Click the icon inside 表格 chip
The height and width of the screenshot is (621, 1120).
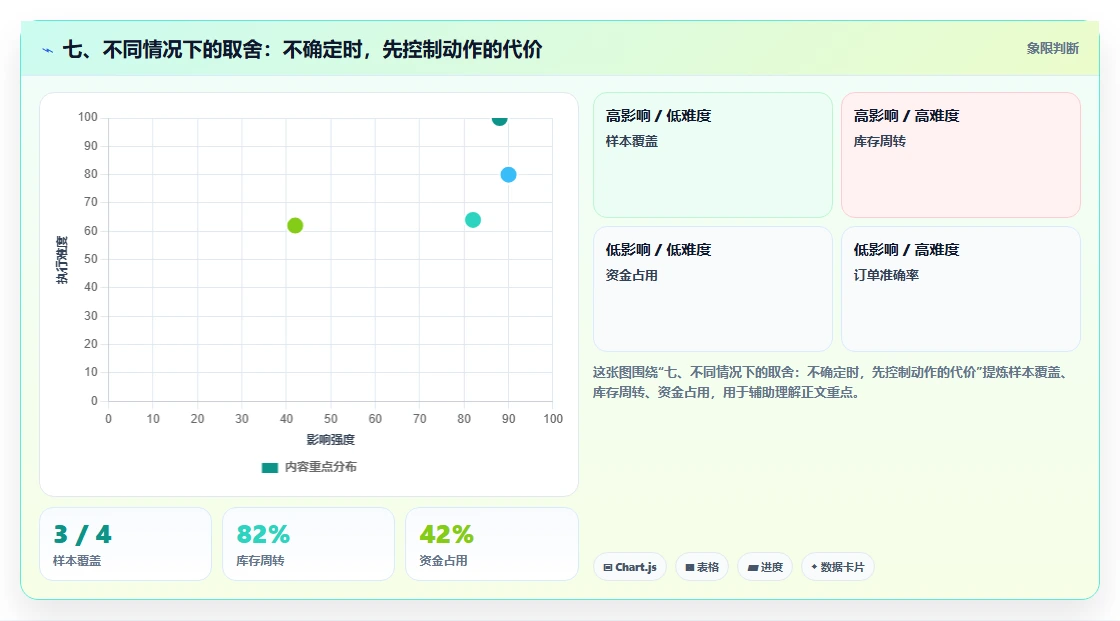click(x=690, y=567)
